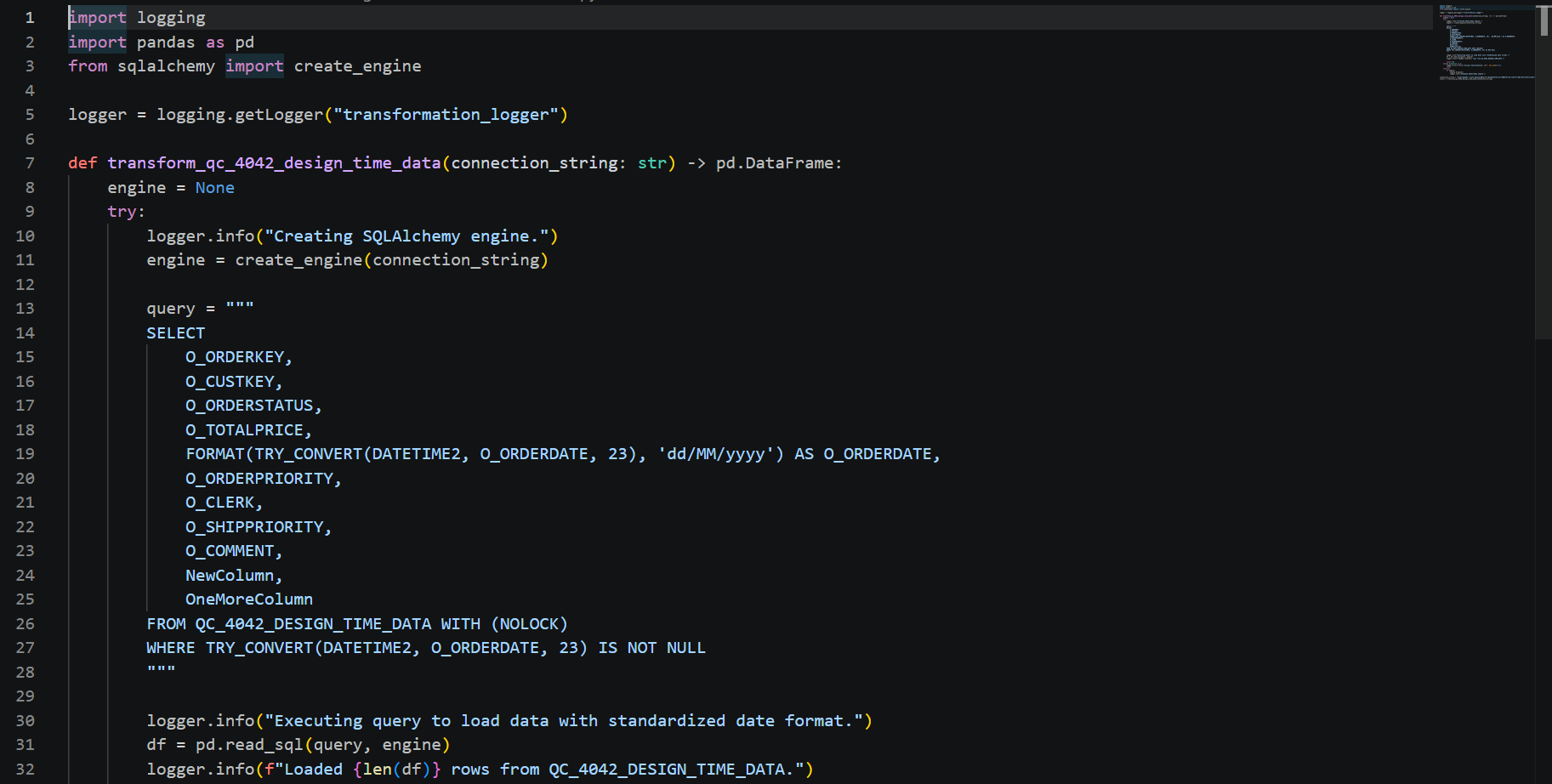Screen dimensions: 1552x784
Task: Click O_ORDERKEY column in query
Action: 235,356
